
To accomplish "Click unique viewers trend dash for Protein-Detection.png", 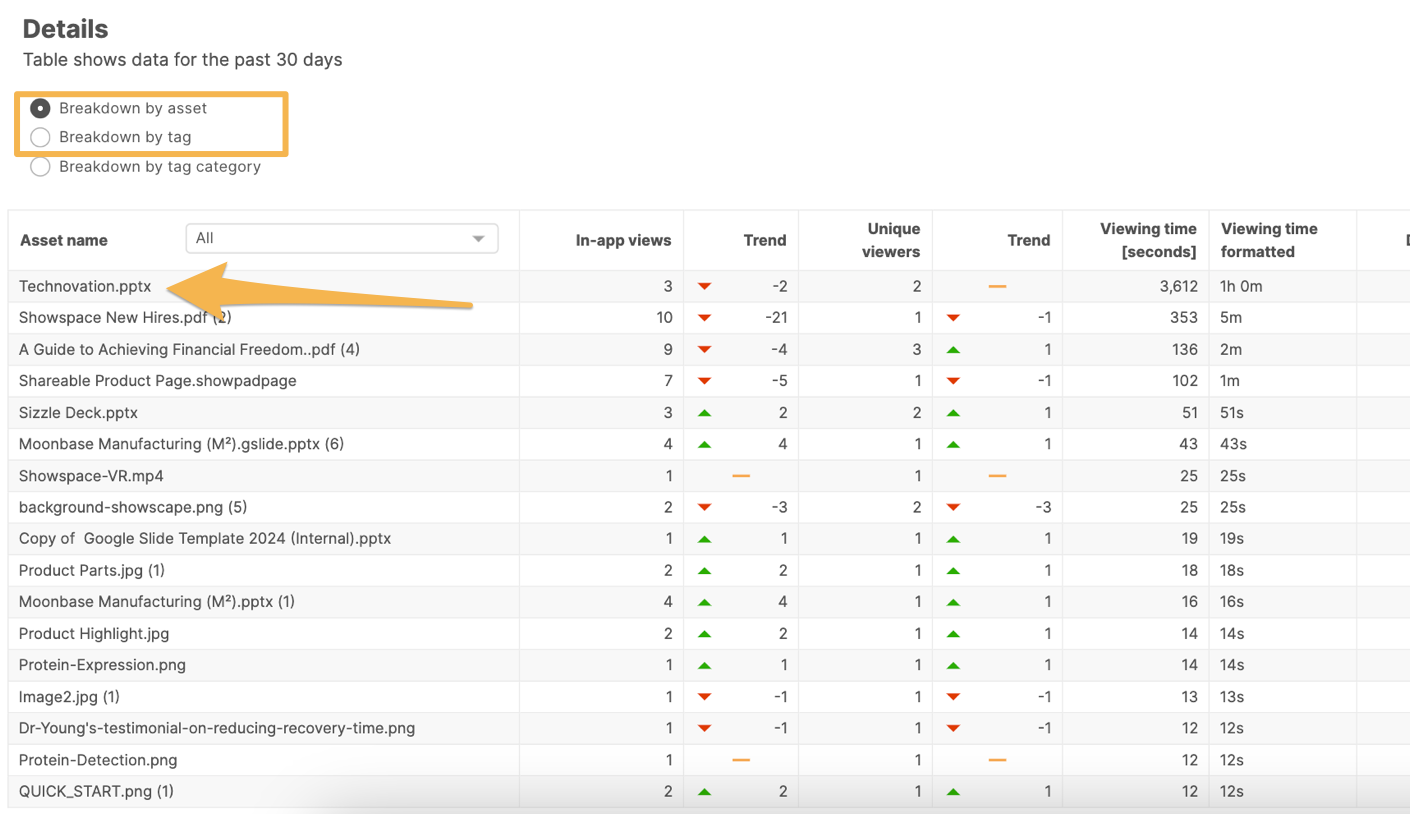I will coord(997,760).
